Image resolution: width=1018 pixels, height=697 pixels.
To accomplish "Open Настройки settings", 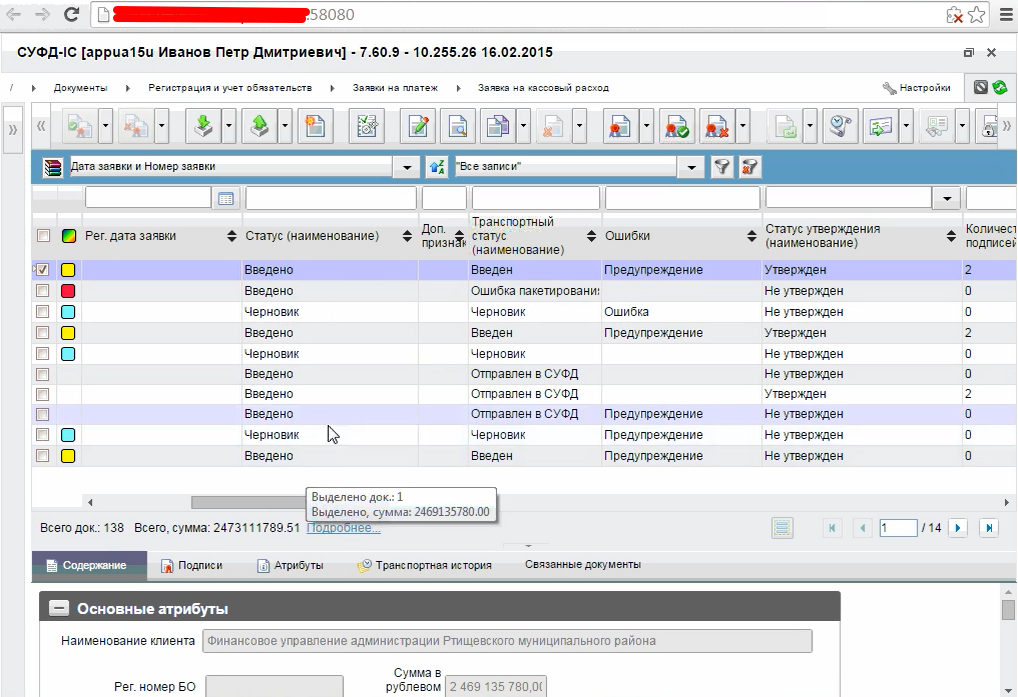I will [x=917, y=88].
